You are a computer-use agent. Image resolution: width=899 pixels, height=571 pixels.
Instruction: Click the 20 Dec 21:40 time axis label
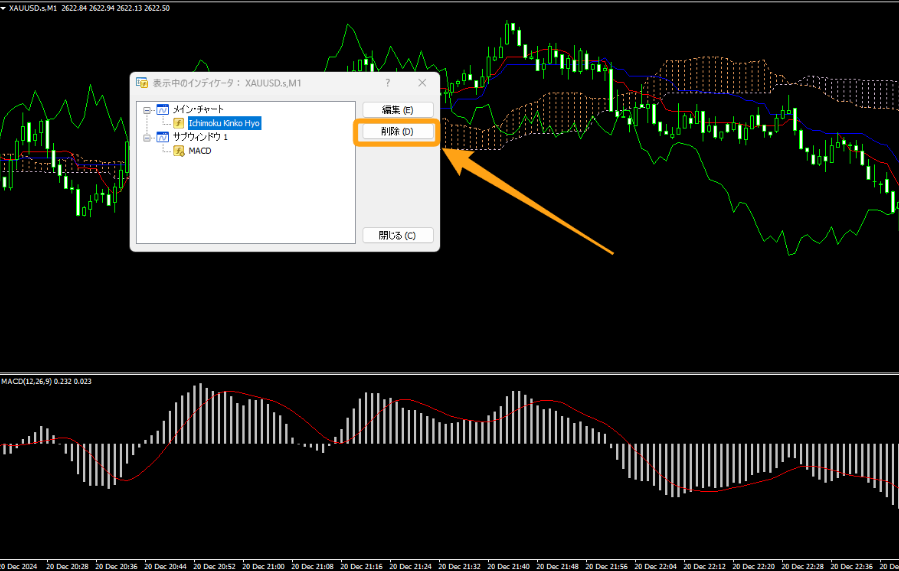coord(509,566)
